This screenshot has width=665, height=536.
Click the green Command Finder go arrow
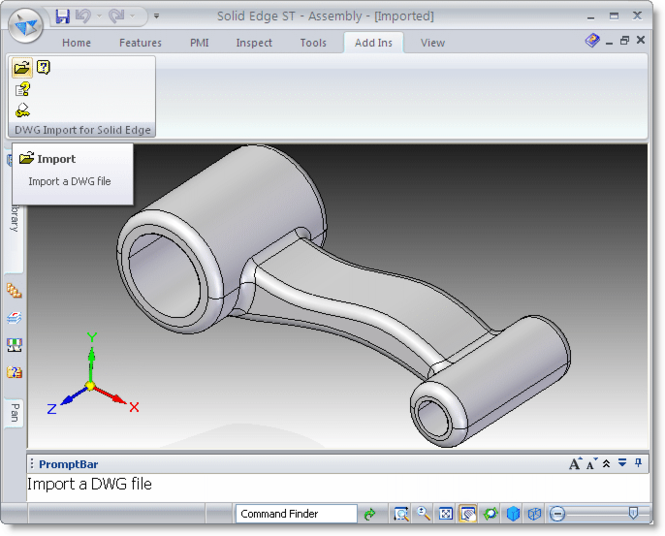click(x=370, y=514)
